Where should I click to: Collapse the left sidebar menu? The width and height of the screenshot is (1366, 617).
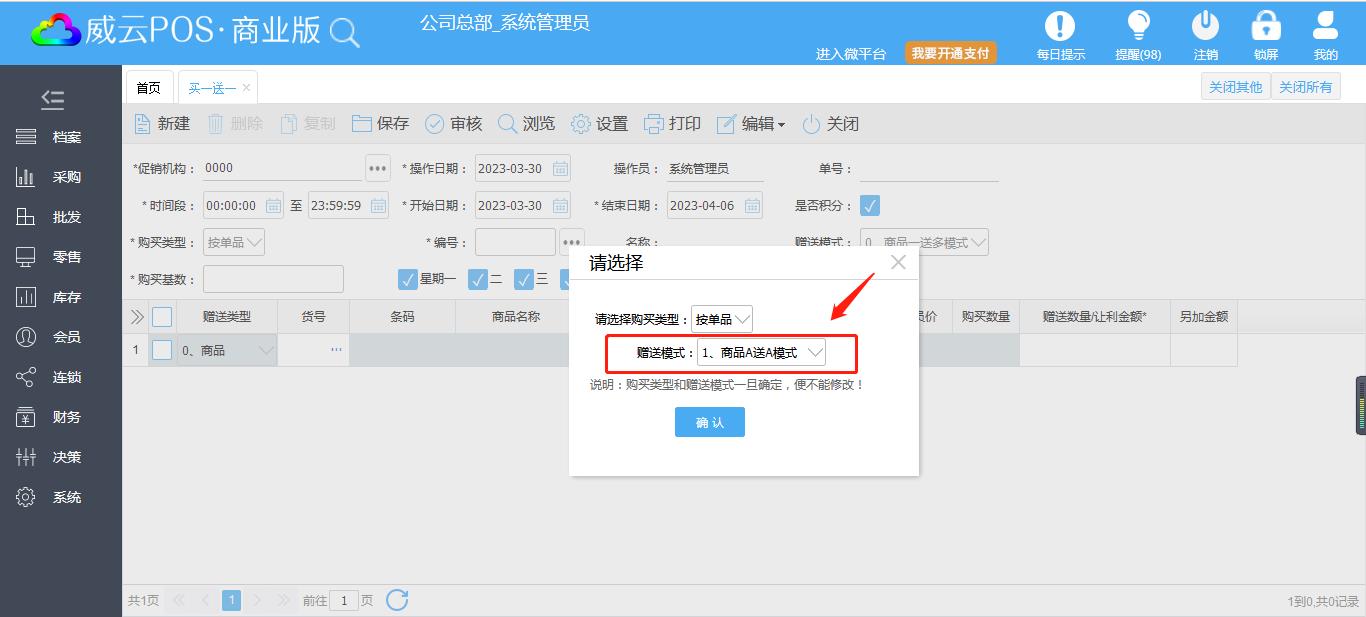pos(52,98)
